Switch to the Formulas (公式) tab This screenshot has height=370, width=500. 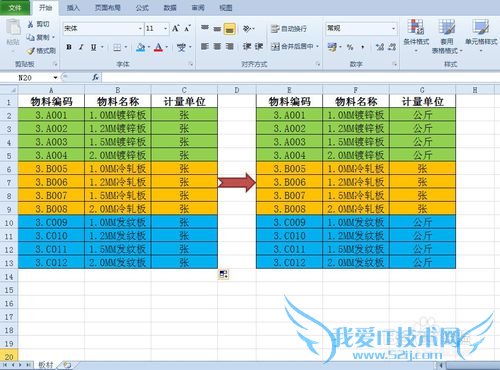pos(142,7)
